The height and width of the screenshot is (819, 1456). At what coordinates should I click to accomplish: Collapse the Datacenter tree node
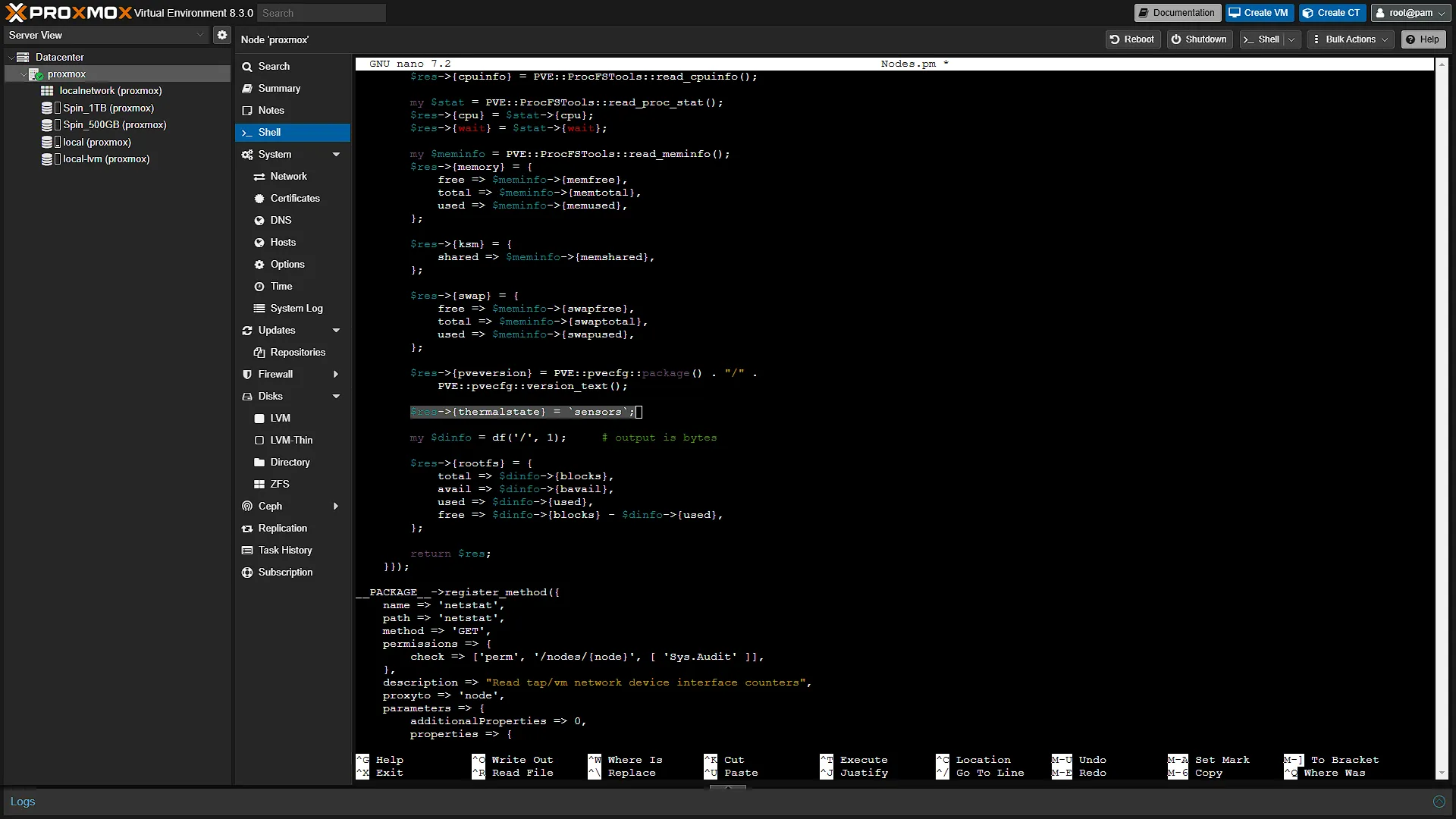tap(11, 58)
